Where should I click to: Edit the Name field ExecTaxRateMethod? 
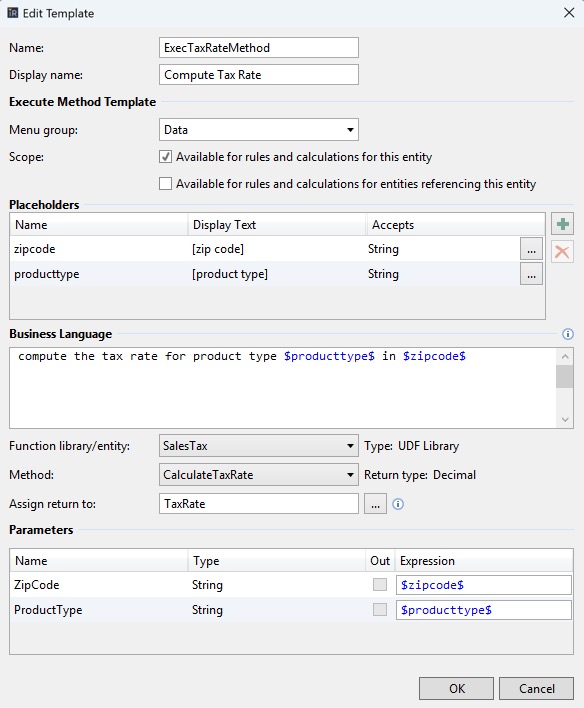point(259,48)
